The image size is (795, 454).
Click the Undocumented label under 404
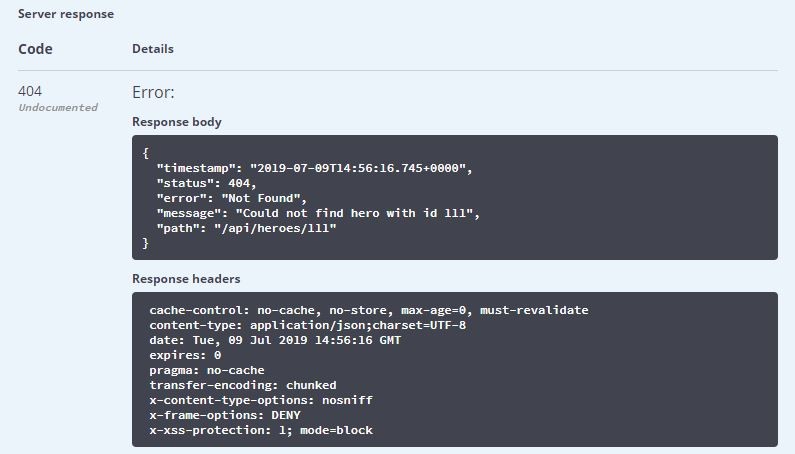point(58,108)
